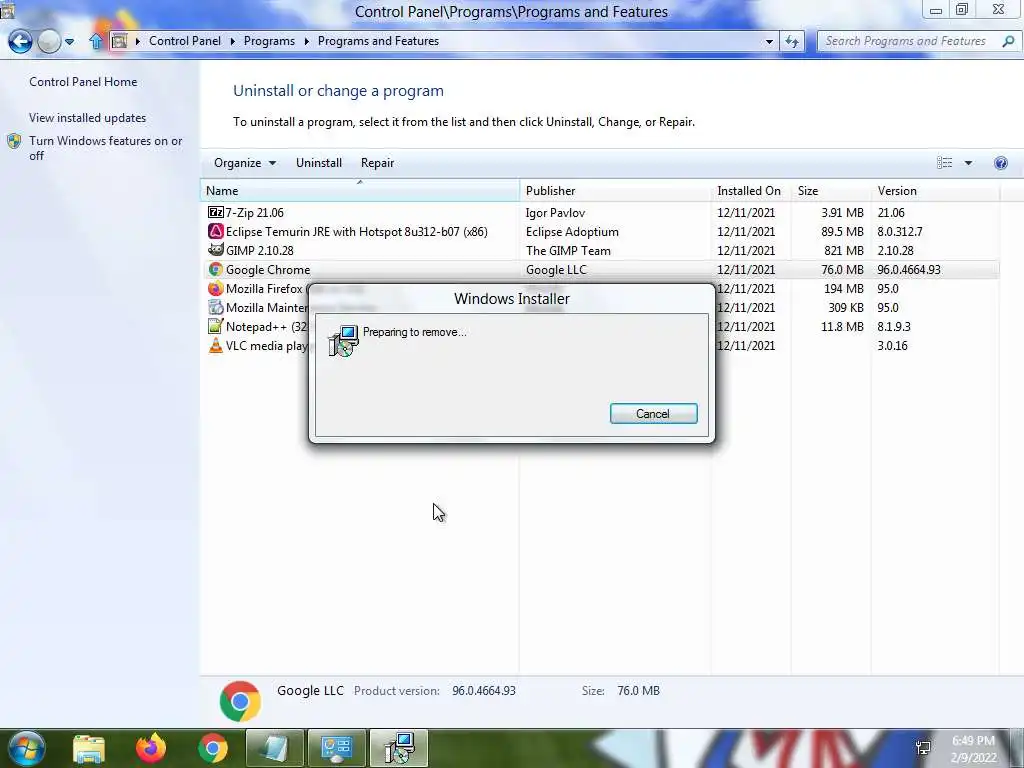Click the 7-Zip program icon in list
This screenshot has width=1024, height=768.
pyautogui.click(x=216, y=212)
